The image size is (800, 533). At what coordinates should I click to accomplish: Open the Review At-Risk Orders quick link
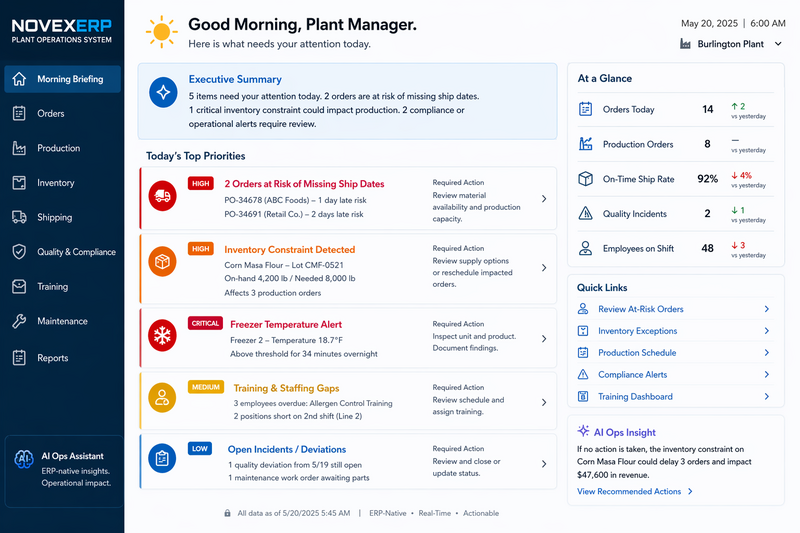pos(675,309)
